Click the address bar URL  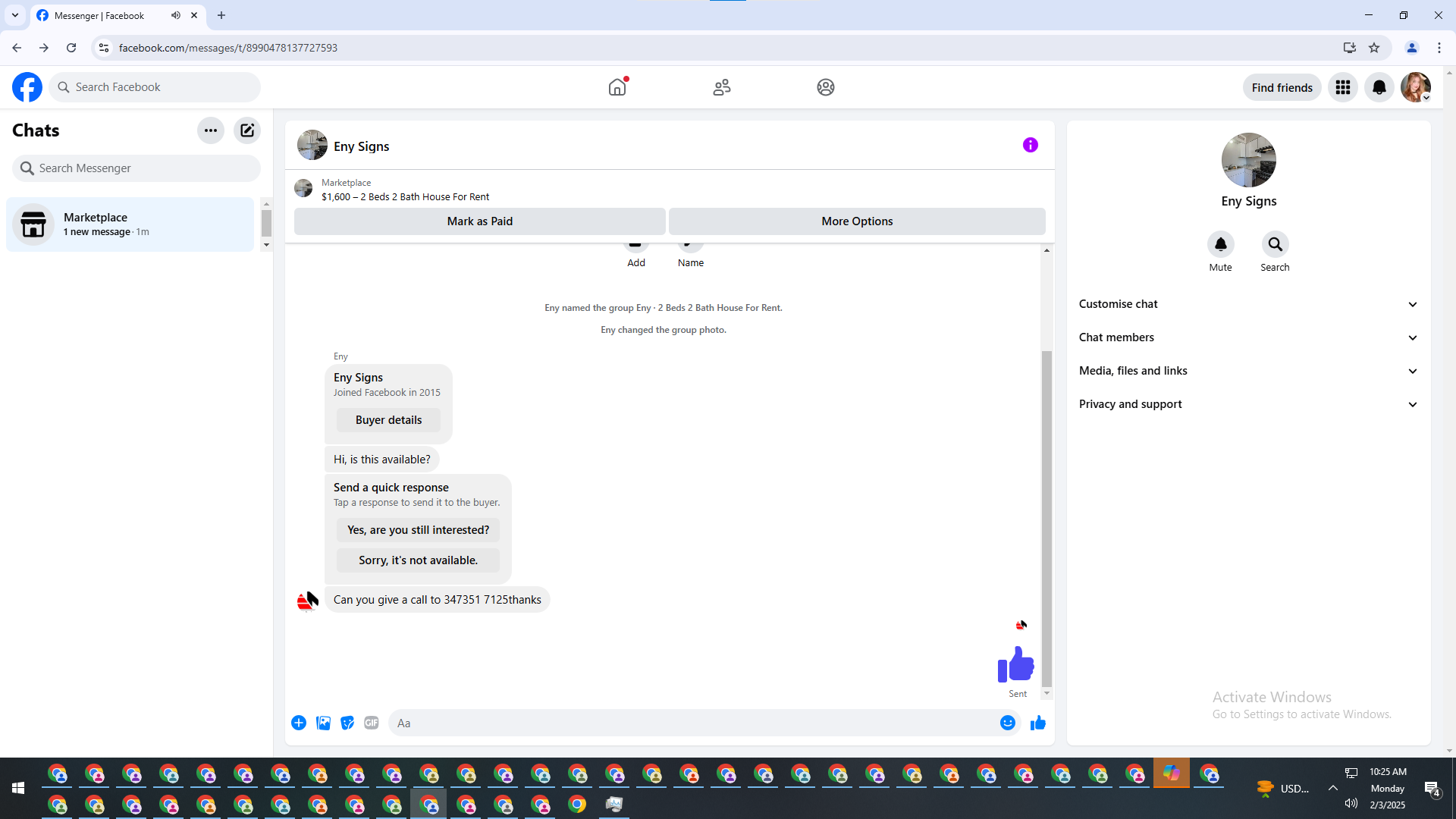[x=228, y=48]
